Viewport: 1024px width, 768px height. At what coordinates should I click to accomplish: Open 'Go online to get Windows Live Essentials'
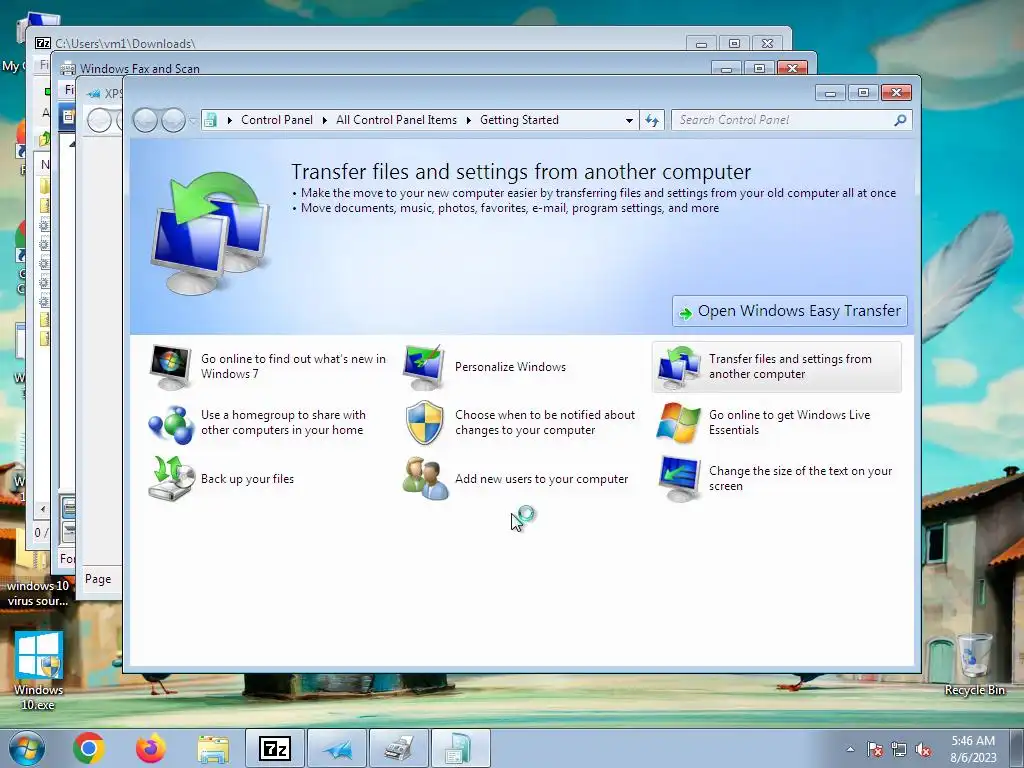point(790,423)
